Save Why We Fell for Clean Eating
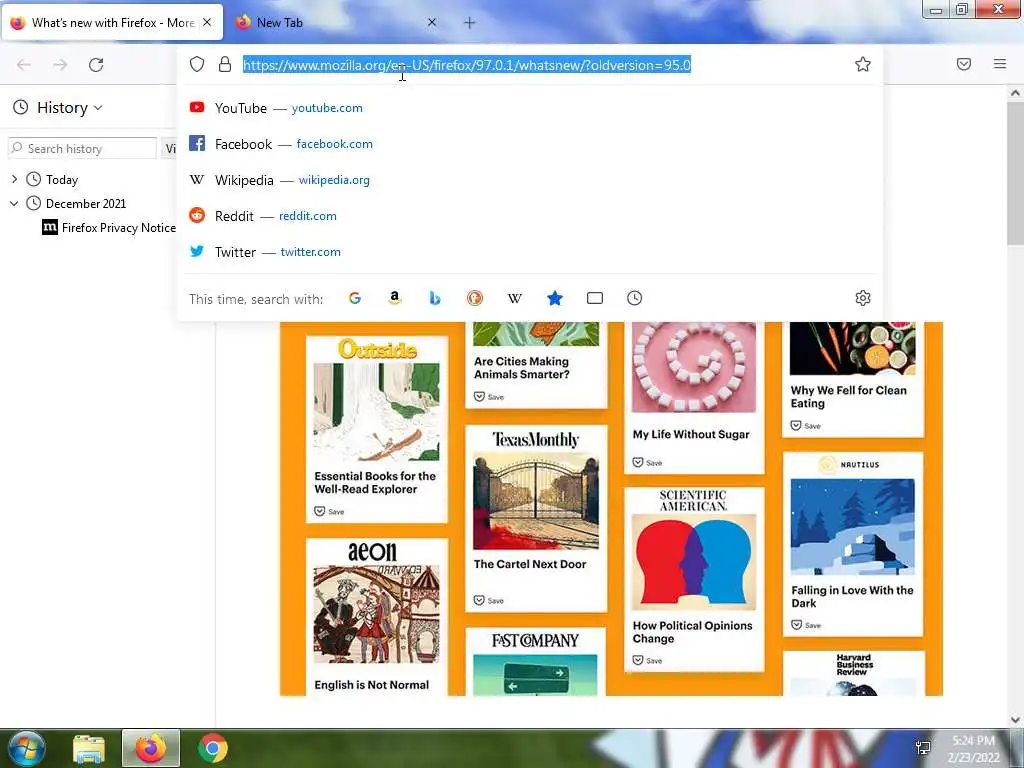Image resolution: width=1024 pixels, height=768 pixels. point(805,426)
